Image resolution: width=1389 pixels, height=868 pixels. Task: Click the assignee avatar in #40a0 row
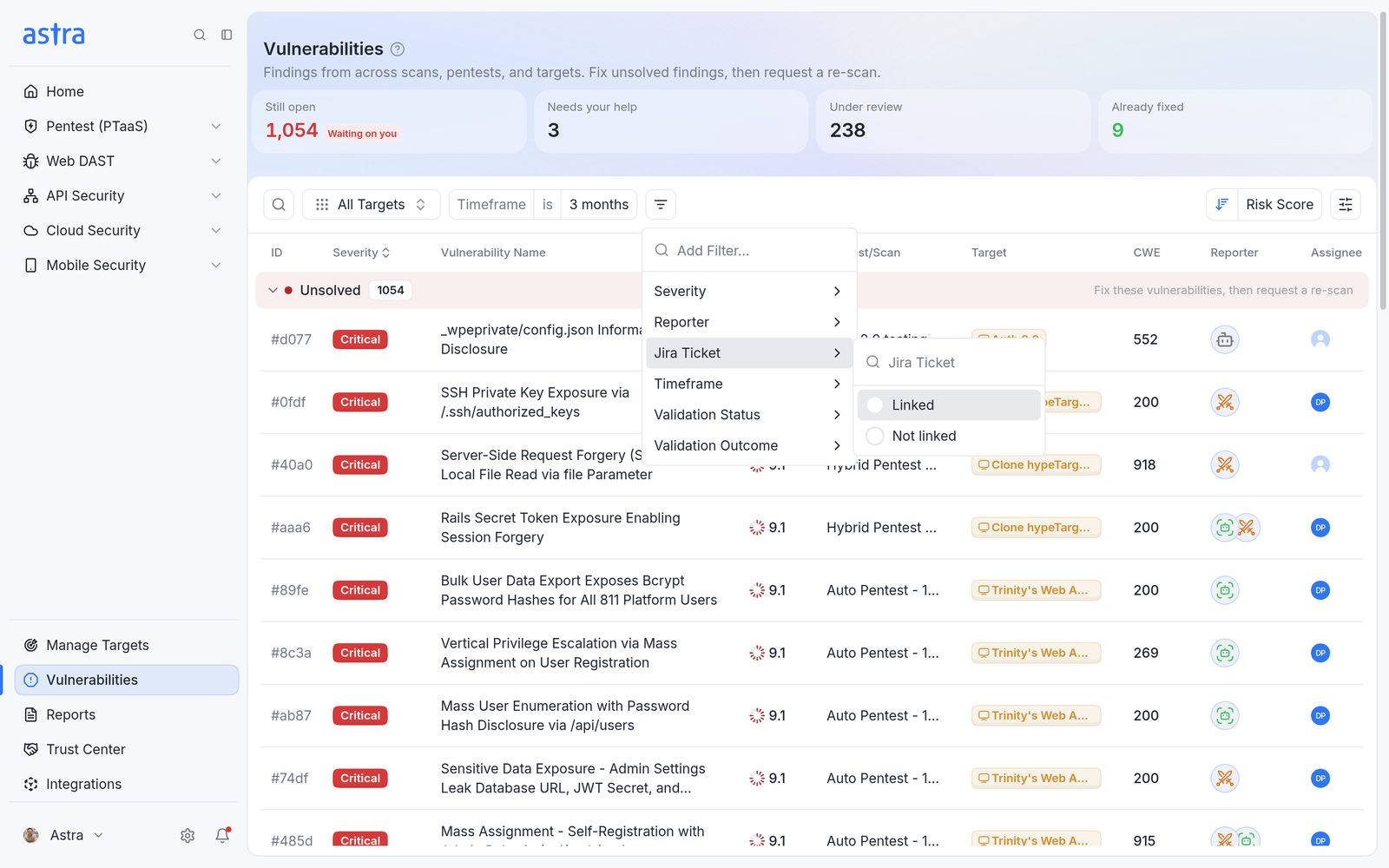point(1320,464)
